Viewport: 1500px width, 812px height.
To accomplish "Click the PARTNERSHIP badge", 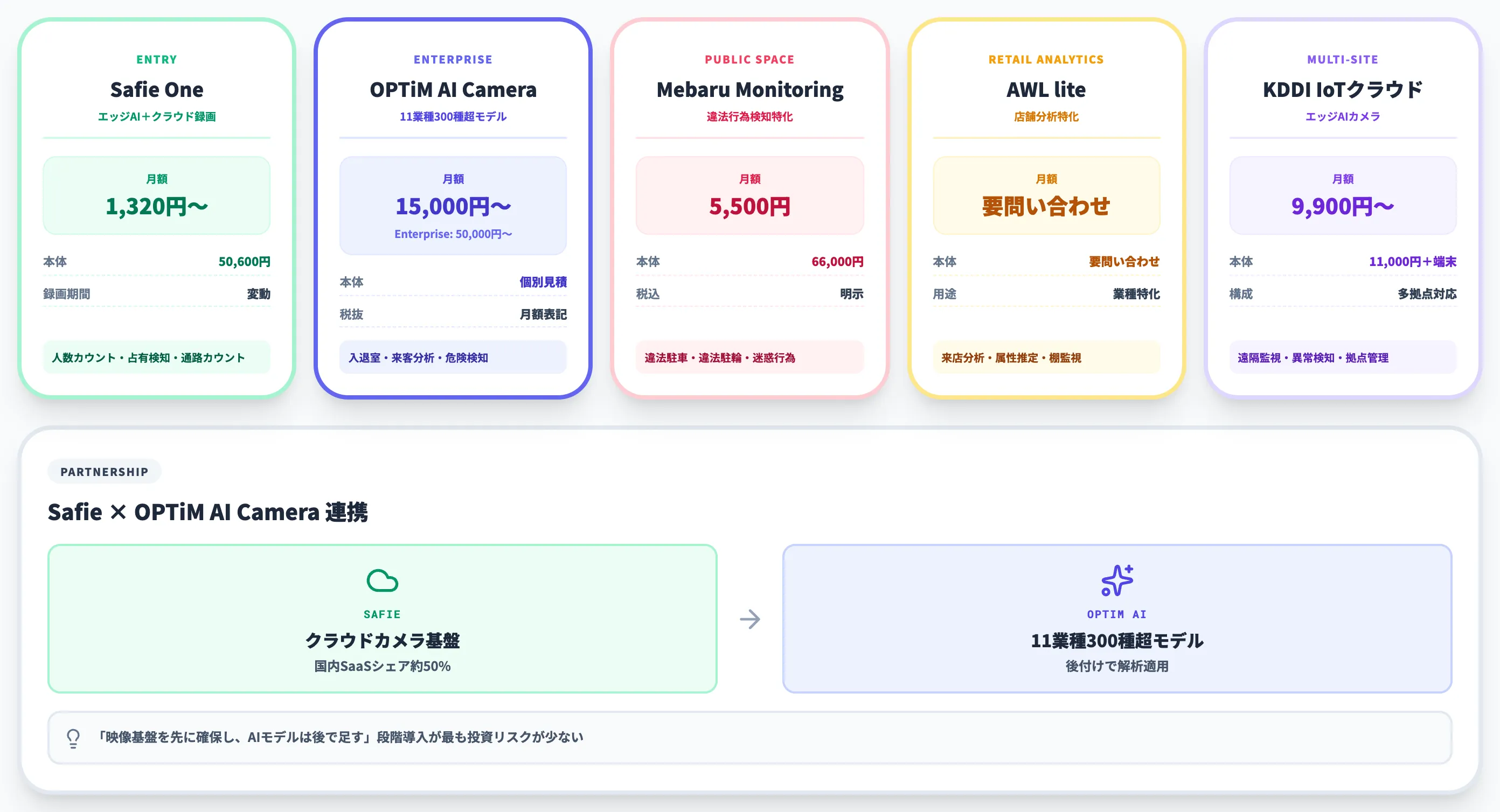I will (x=104, y=472).
